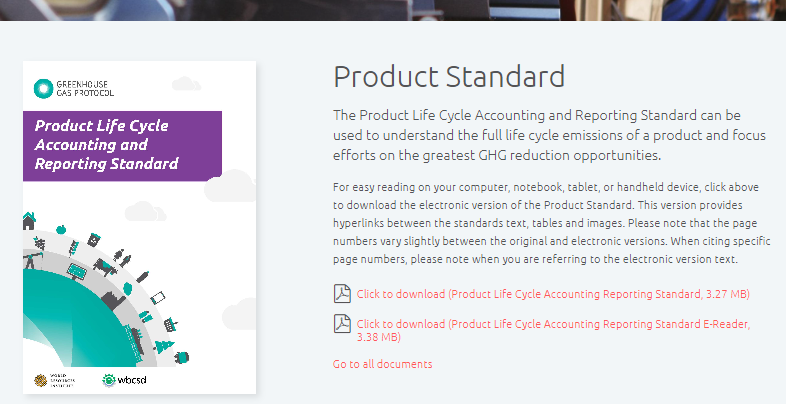This screenshot has height=404, width=786.
Task: Click the PDF icon beside E-Reader download link
Action: pos(341,324)
